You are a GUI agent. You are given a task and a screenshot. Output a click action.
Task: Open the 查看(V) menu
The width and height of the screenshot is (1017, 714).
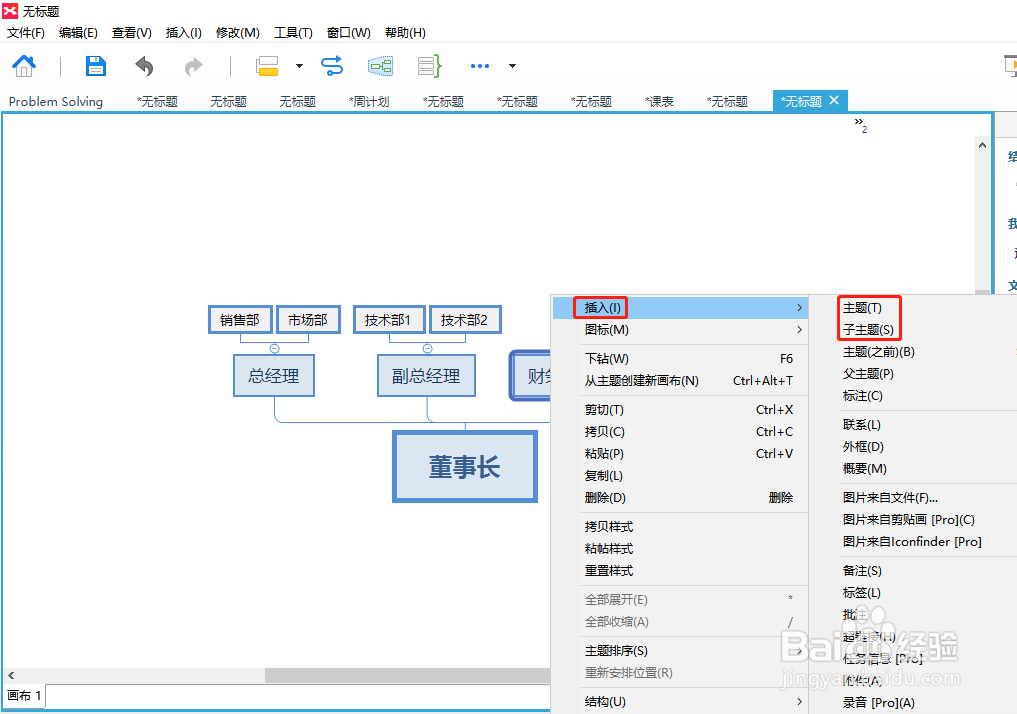click(132, 32)
